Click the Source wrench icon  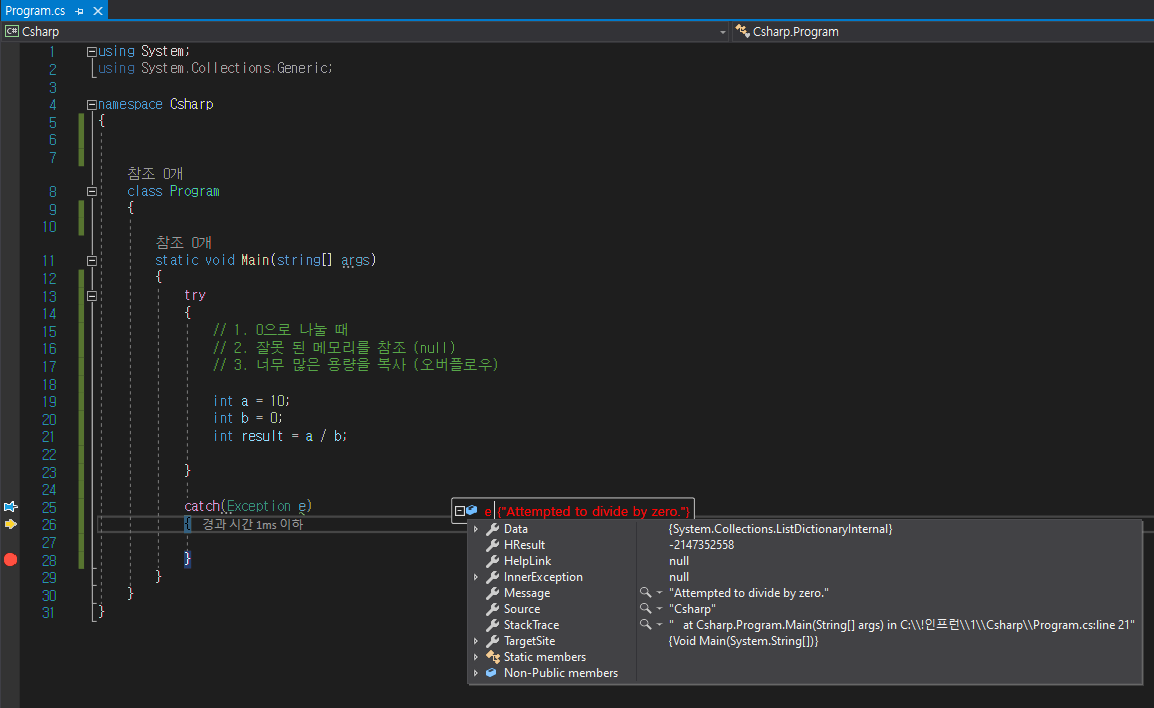pyautogui.click(x=492, y=609)
